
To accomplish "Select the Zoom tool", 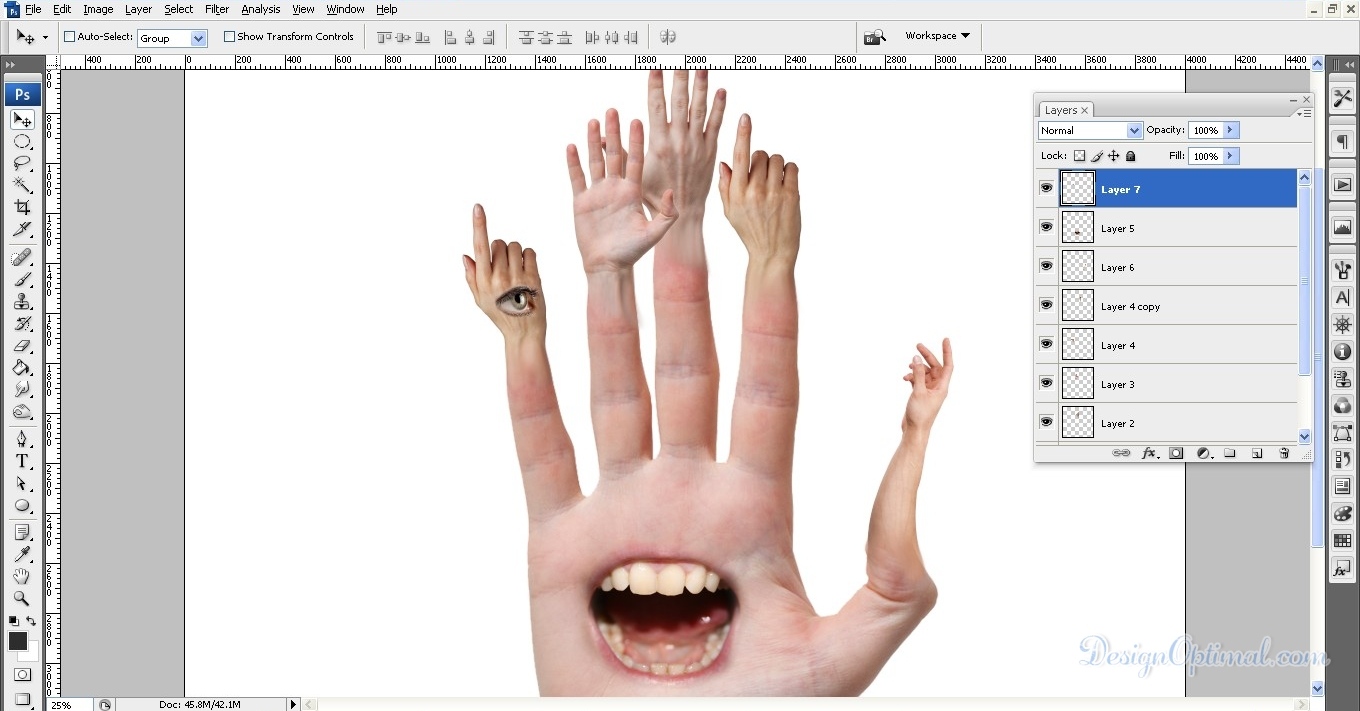I will click(x=22, y=599).
